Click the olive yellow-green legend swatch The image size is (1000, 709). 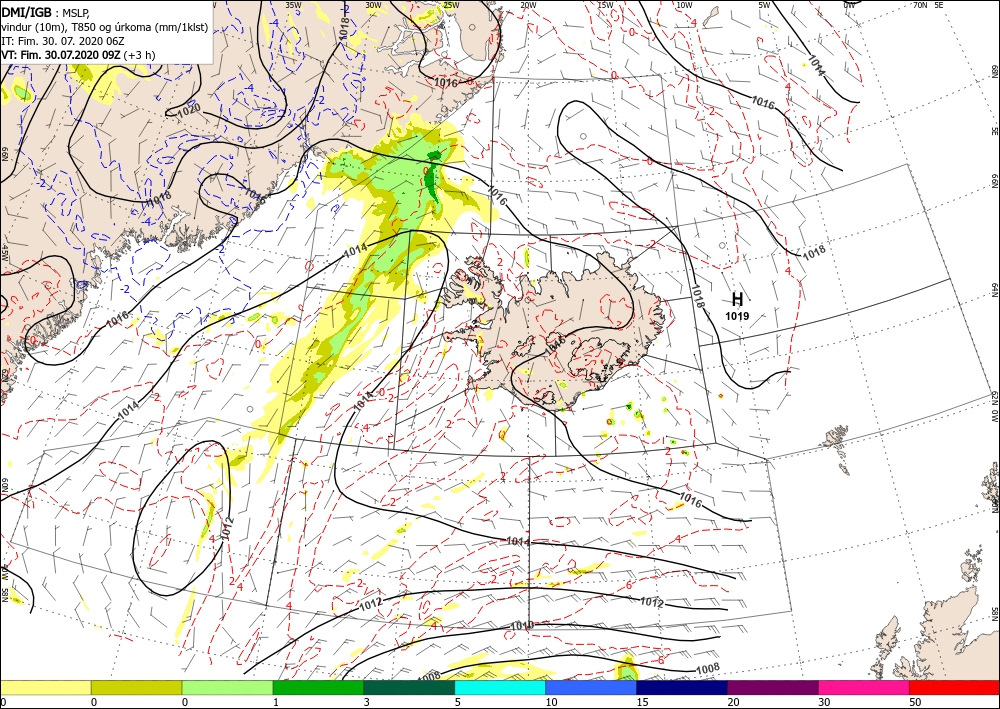click(x=136, y=687)
